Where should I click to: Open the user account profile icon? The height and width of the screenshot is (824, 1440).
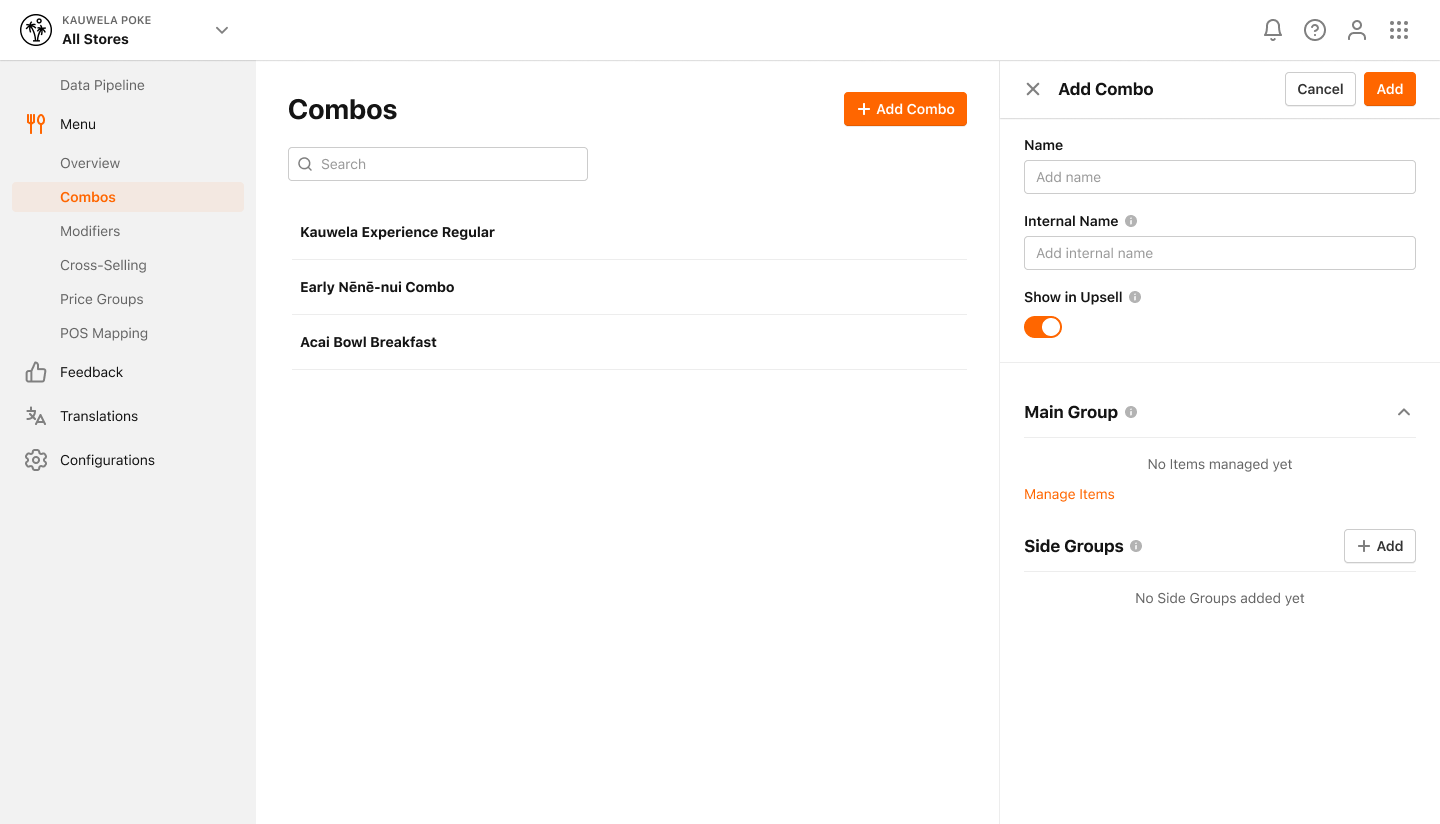click(1356, 30)
